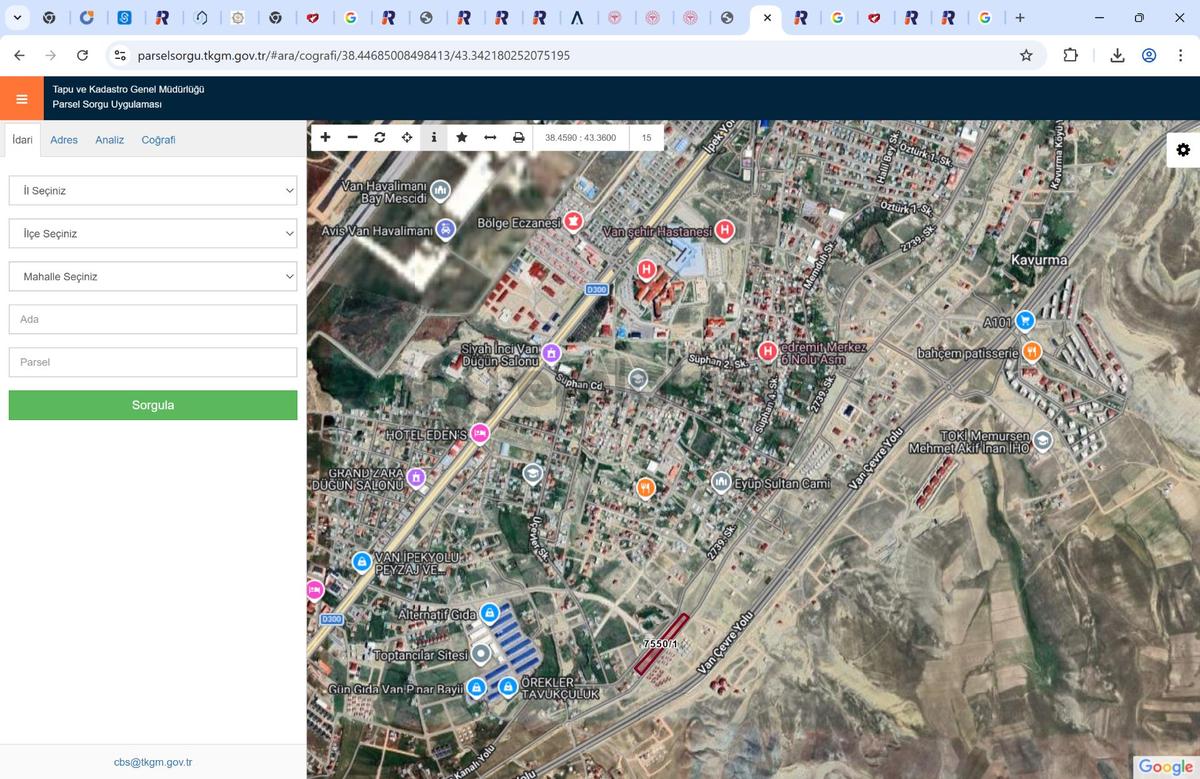Zoom in with the map plus icon

pos(325,137)
